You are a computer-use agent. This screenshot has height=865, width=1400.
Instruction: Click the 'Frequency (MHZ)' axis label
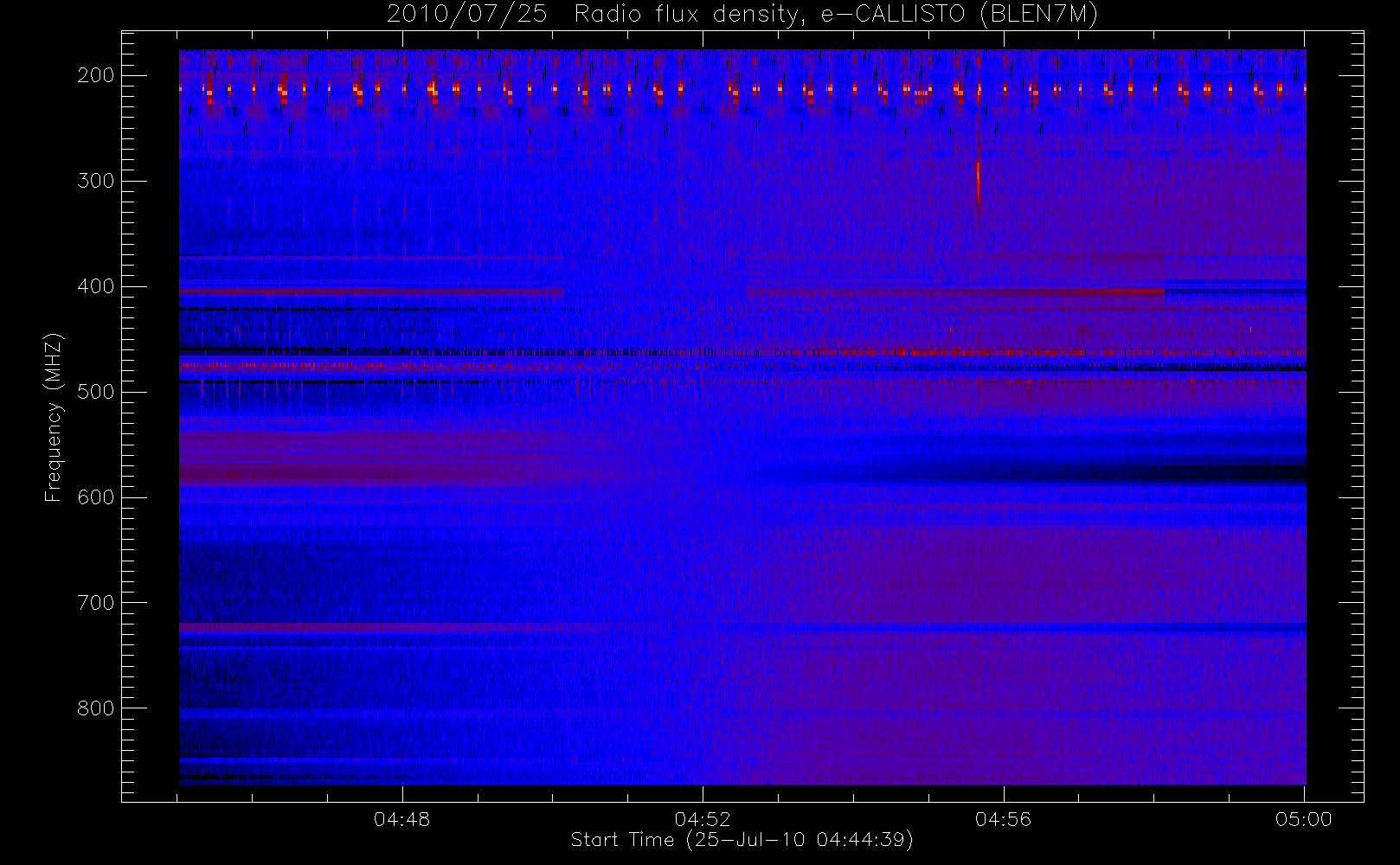[x=54, y=417]
